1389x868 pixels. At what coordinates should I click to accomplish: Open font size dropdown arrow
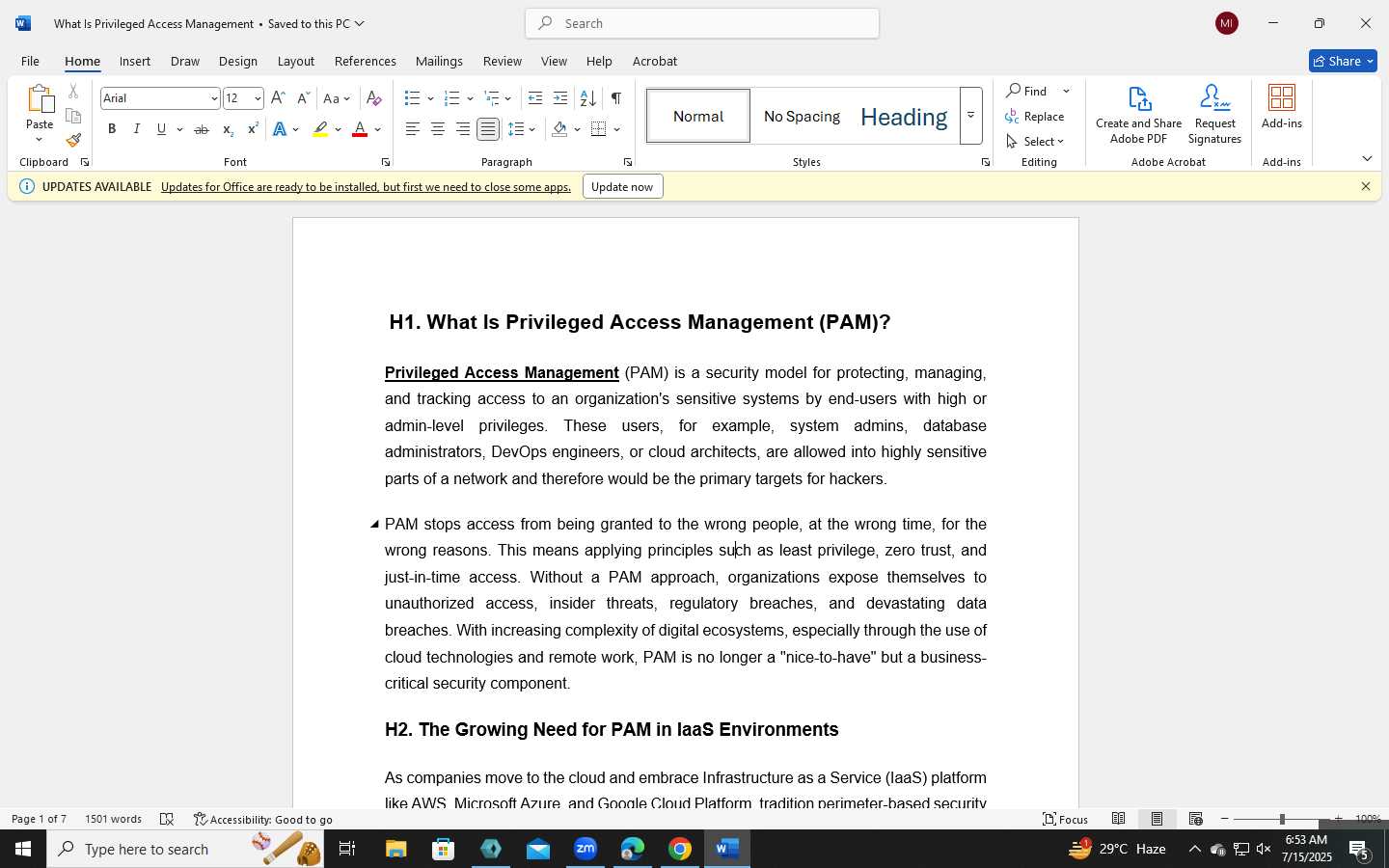258,98
